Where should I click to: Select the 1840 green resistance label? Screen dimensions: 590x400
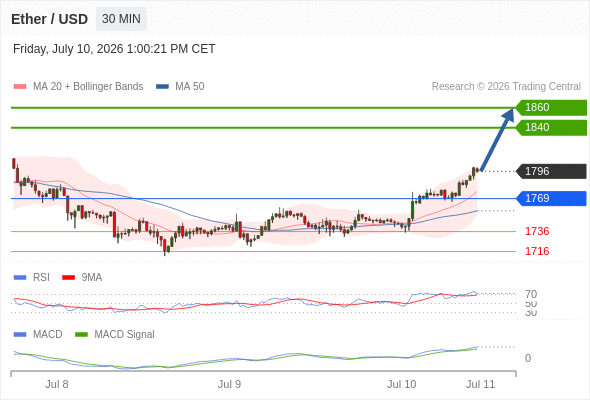pyautogui.click(x=551, y=128)
